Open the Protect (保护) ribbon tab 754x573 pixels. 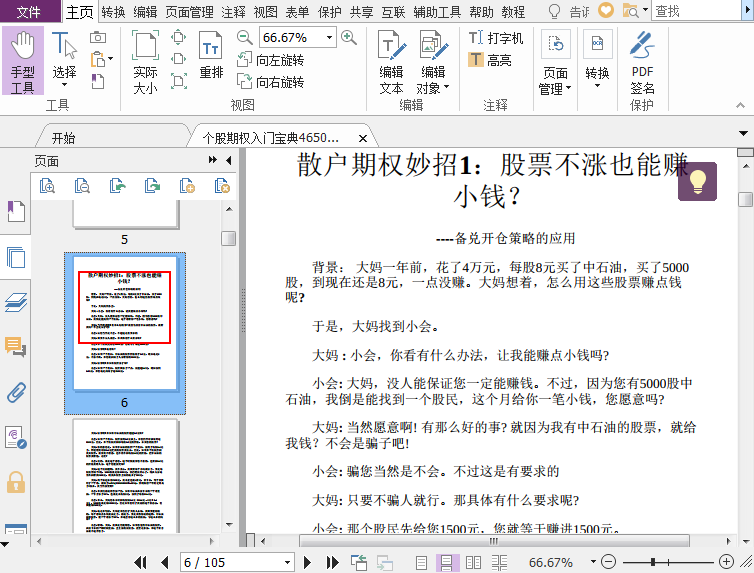[x=329, y=12]
